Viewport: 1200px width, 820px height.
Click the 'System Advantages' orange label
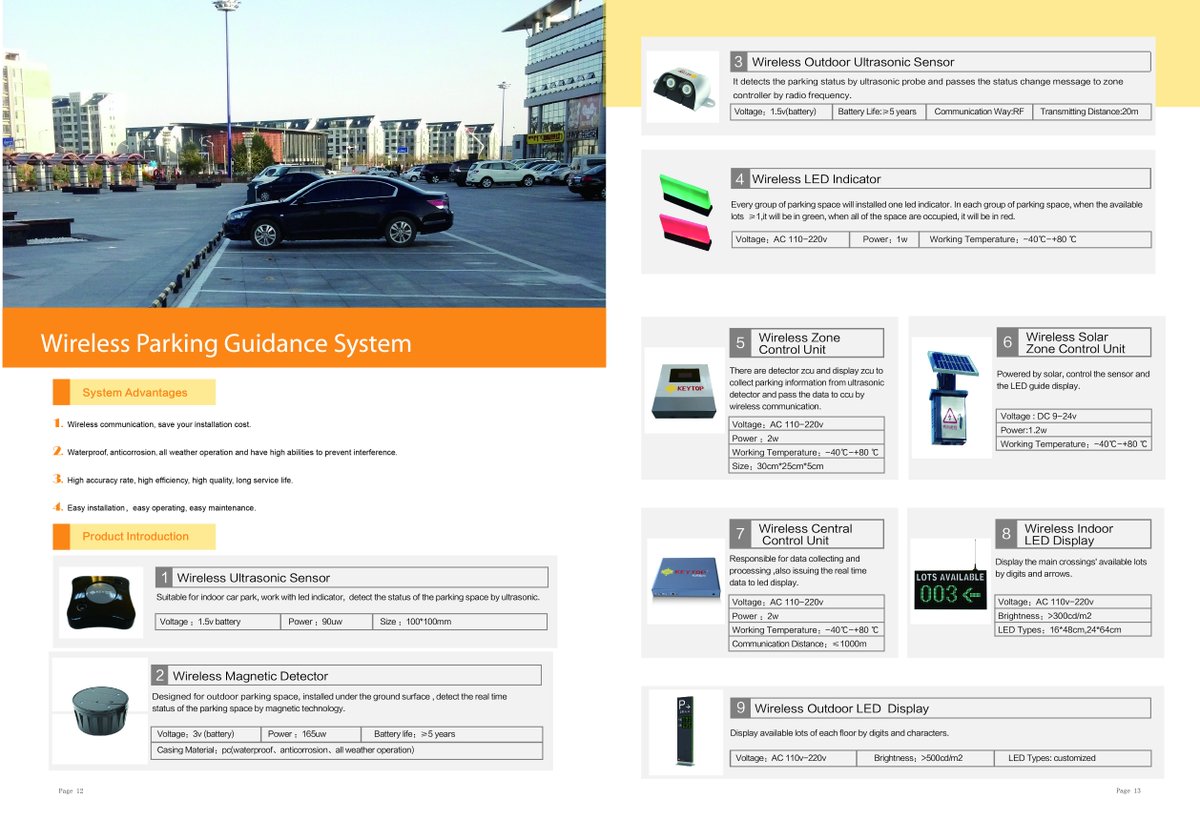[134, 393]
